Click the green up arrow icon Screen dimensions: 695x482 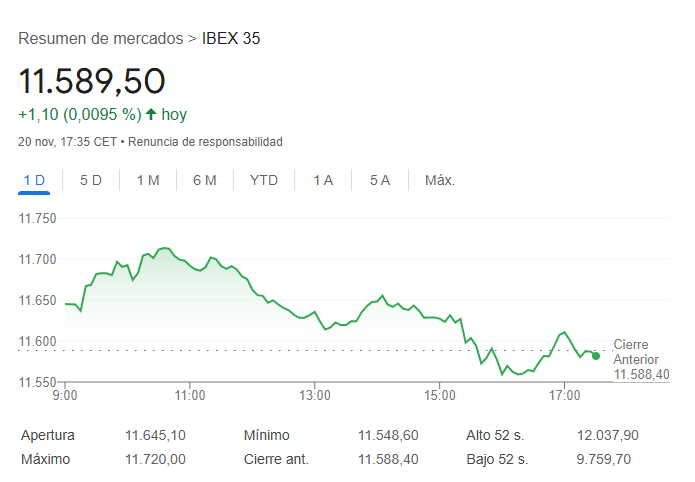tap(151, 114)
